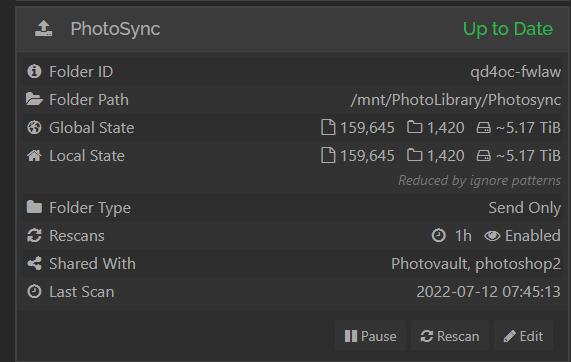Click the clock icon beside 1h interval
This screenshot has height=362, width=571.
[438, 235]
